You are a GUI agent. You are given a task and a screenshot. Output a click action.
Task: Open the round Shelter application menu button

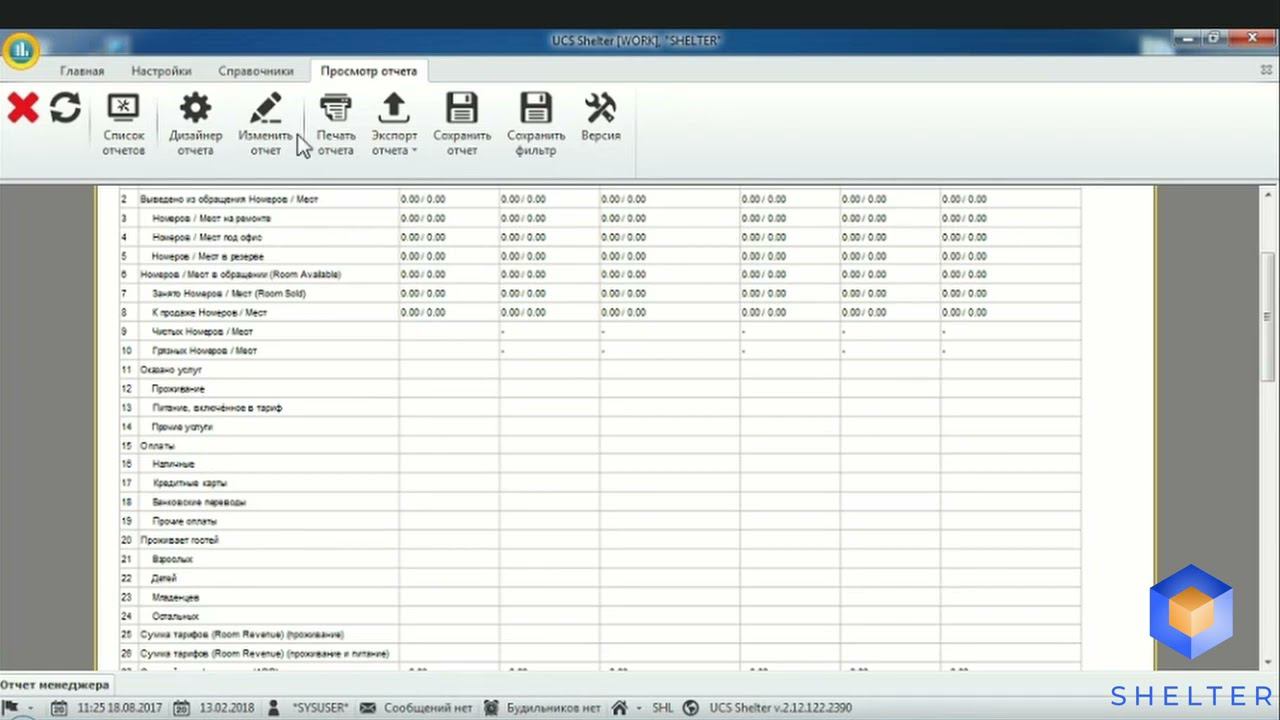point(20,50)
